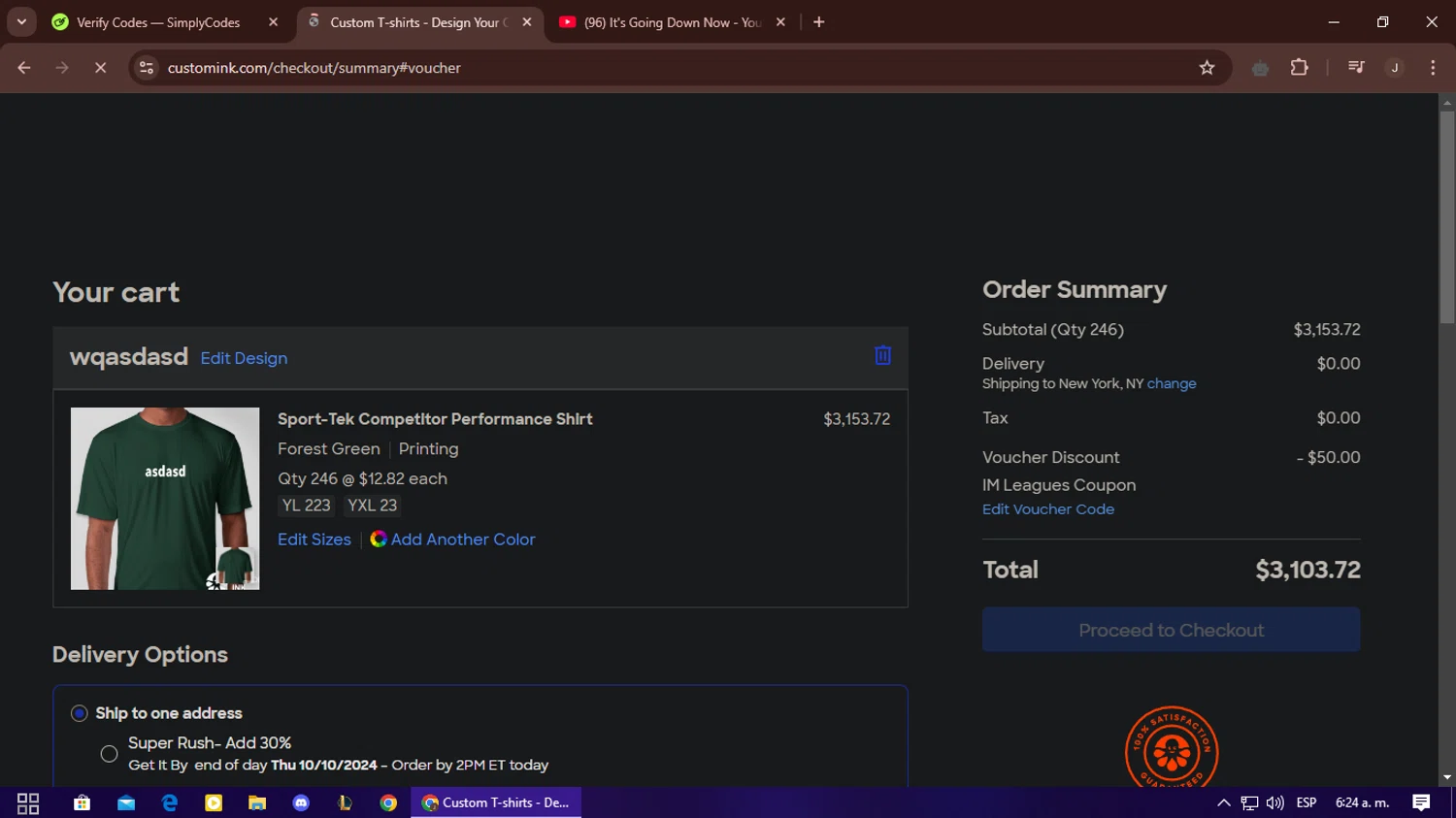Click the YL 223 size tag

[306, 506]
